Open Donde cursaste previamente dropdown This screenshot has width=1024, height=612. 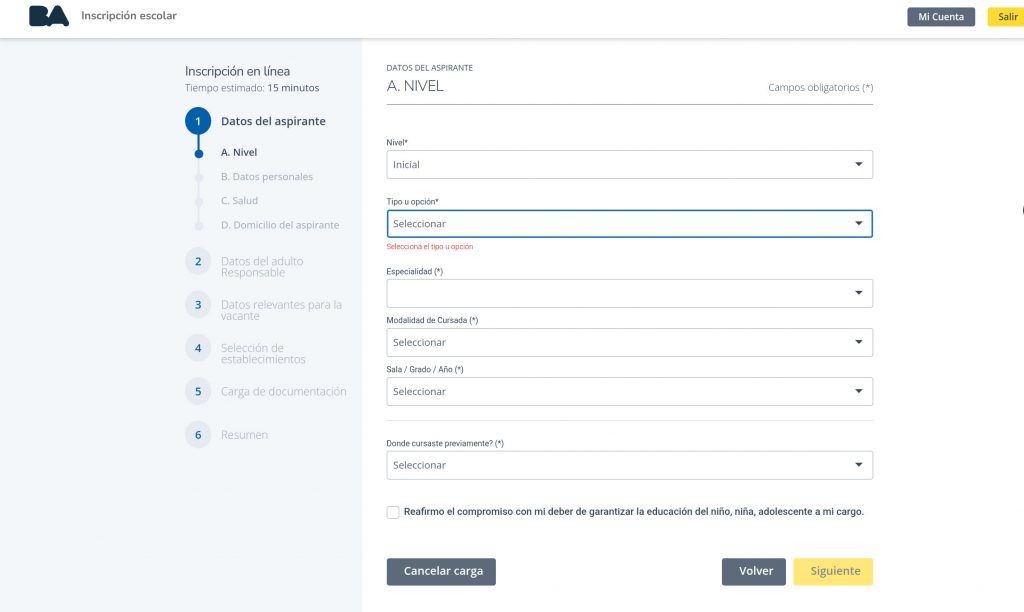629,465
